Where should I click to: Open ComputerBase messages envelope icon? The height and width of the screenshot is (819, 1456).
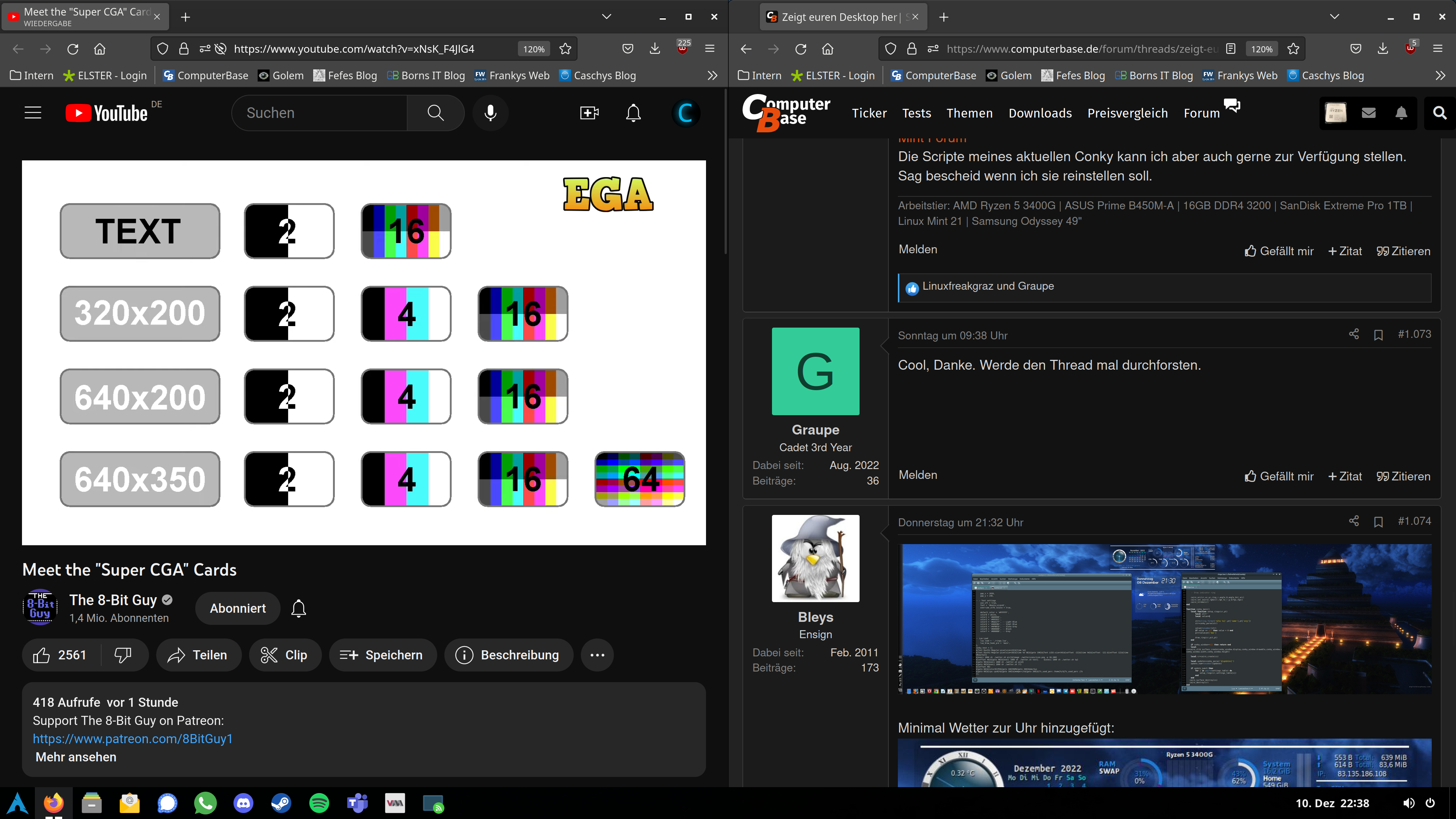coord(1368,113)
